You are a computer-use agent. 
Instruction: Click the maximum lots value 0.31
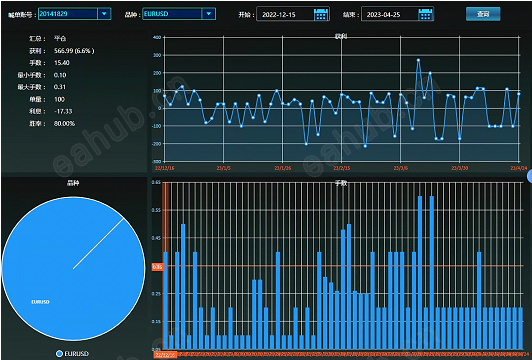pos(60,87)
